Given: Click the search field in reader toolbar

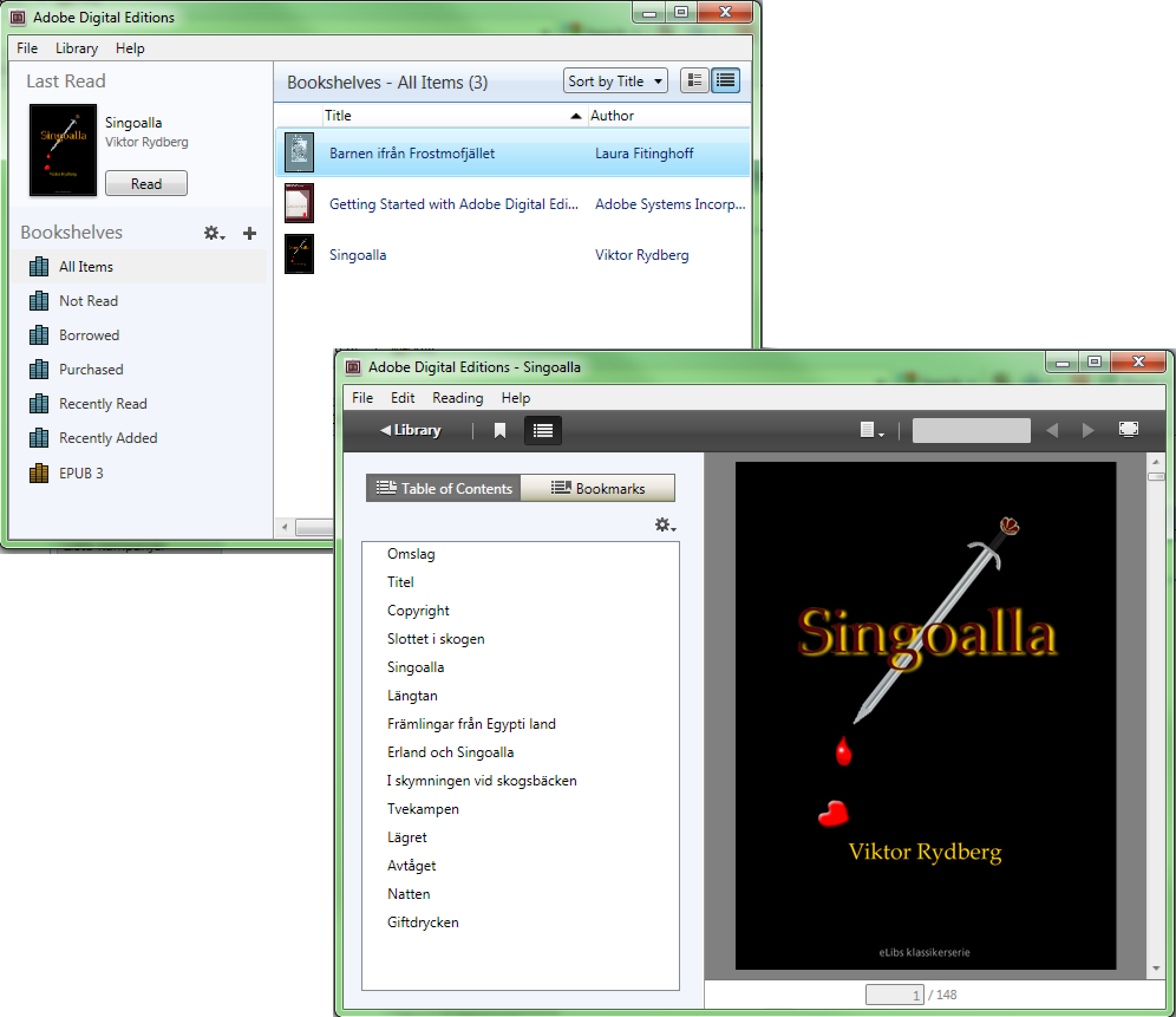Looking at the screenshot, I should [x=972, y=431].
